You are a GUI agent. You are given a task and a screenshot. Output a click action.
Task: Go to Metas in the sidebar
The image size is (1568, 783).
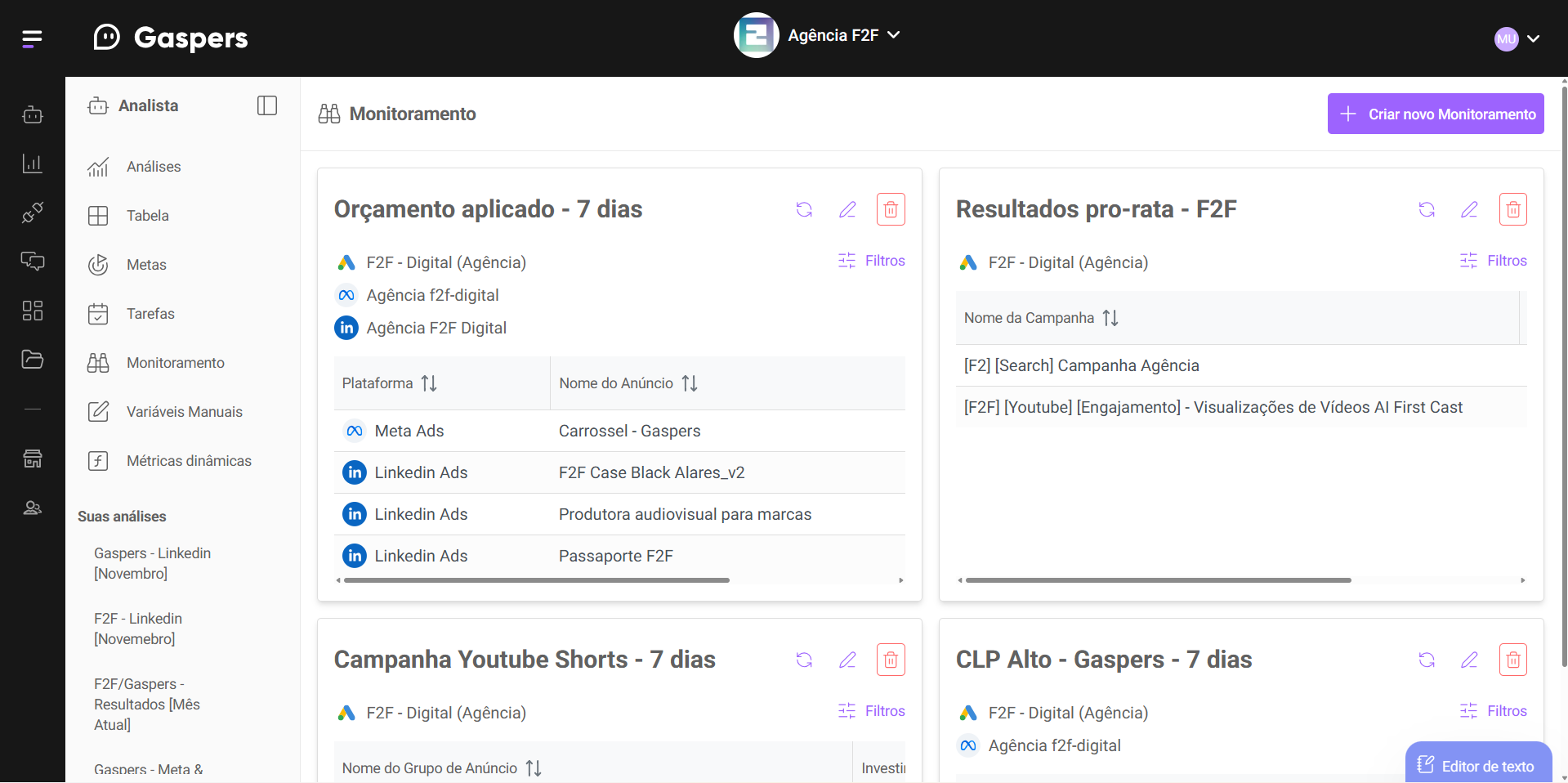(146, 265)
